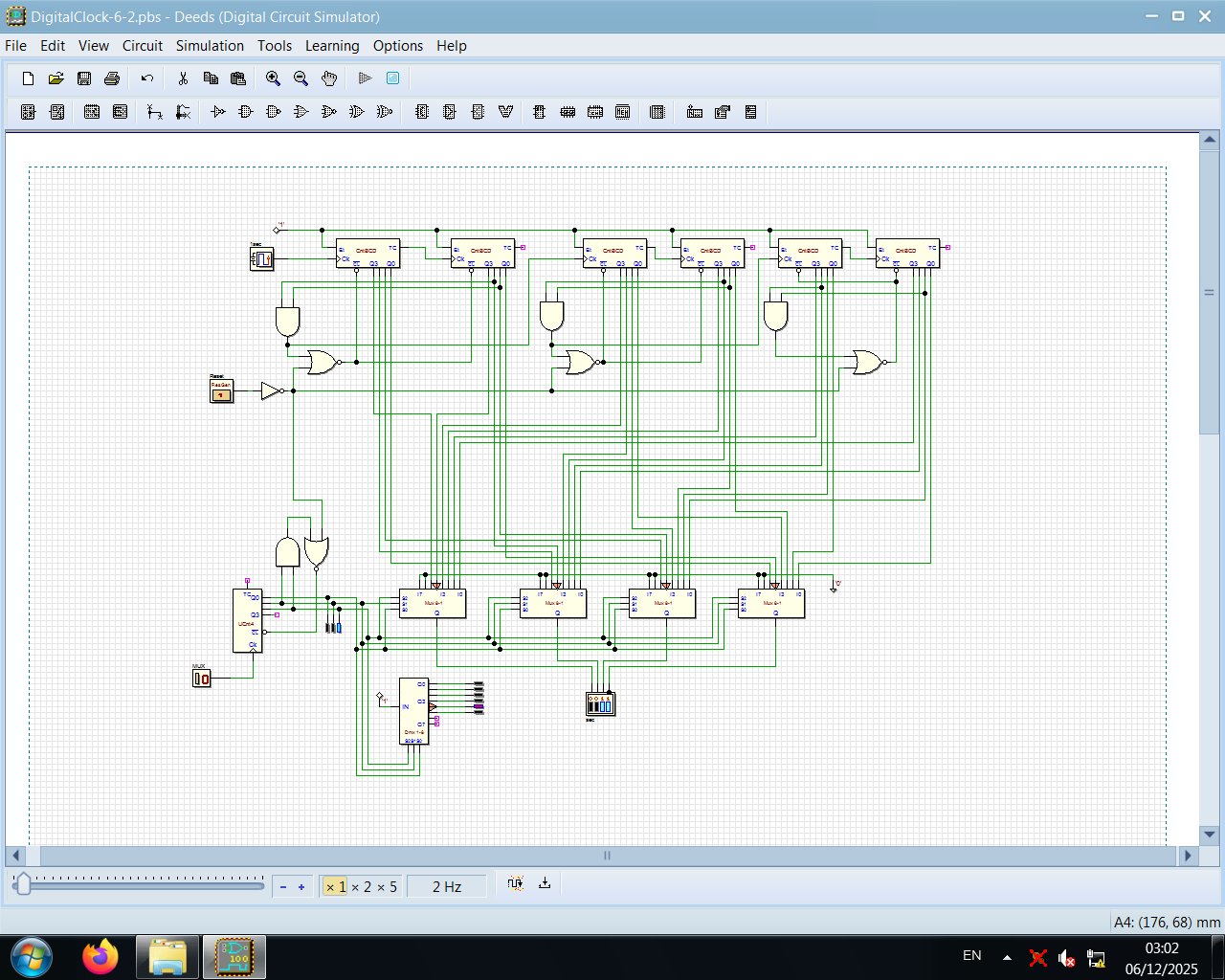Viewport: 1225px width, 980px height.
Task: Activate the hand pan tool
Action: 329,78
